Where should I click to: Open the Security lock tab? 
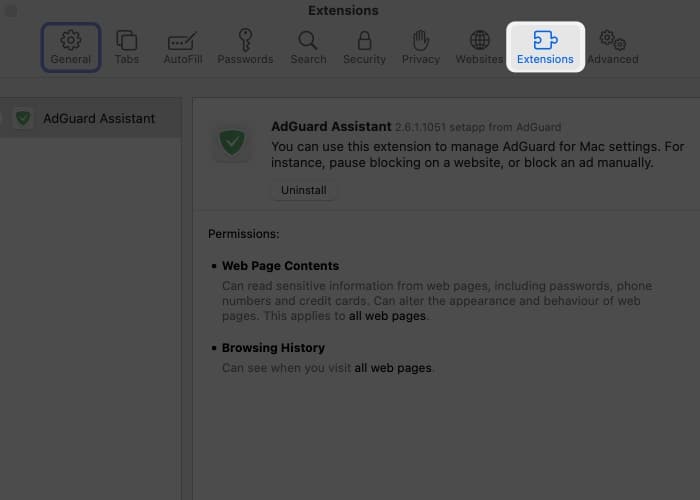[364, 47]
